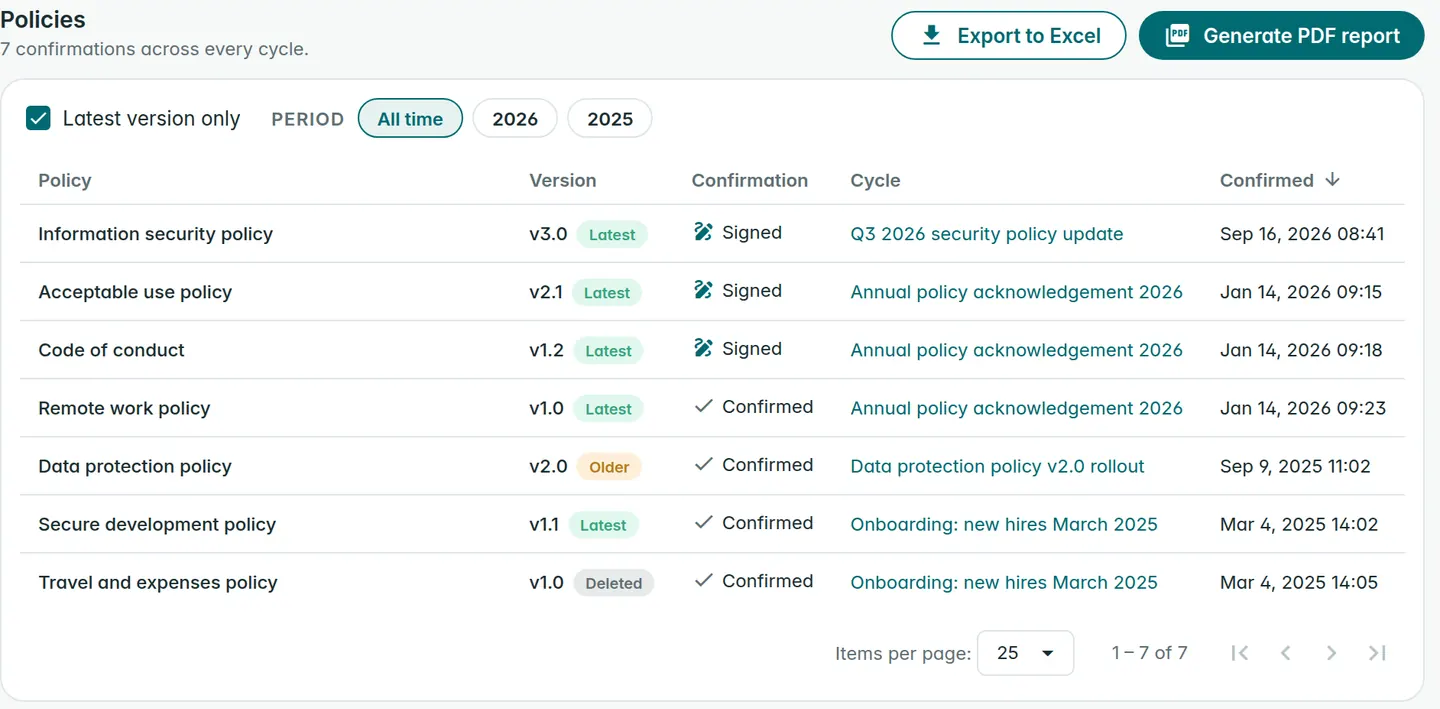
Task: Open the Items per page dropdown
Action: click(1025, 653)
